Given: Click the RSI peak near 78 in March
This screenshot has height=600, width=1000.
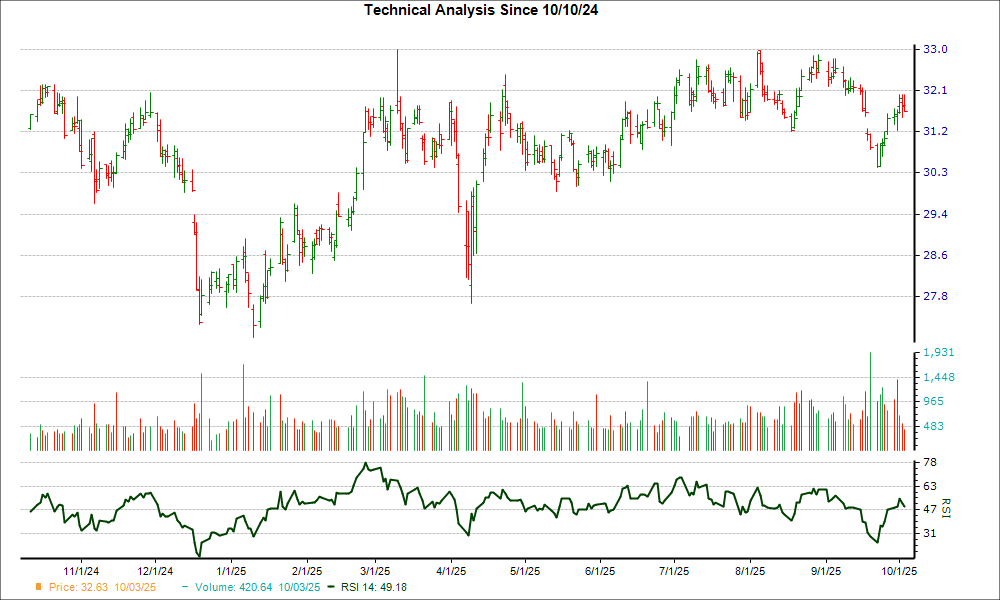Looking at the screenshot, I should pos(367,463).
